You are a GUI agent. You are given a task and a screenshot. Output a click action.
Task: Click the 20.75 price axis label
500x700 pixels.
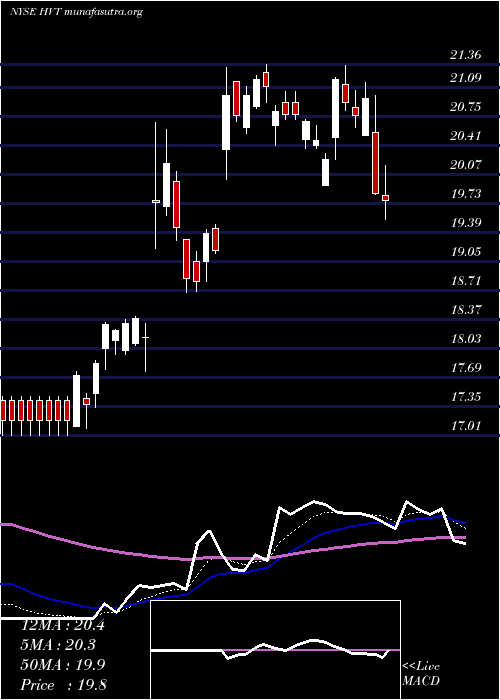[466, 107]
